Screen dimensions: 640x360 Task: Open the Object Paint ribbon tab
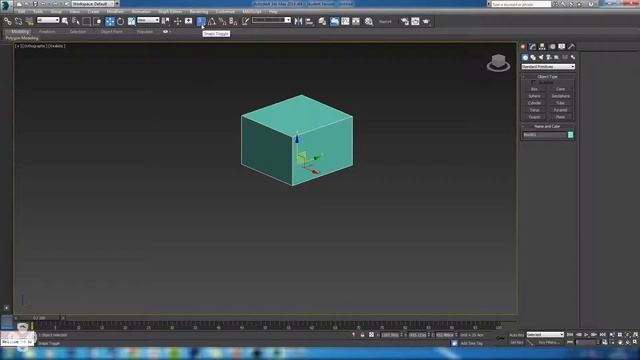111,31
